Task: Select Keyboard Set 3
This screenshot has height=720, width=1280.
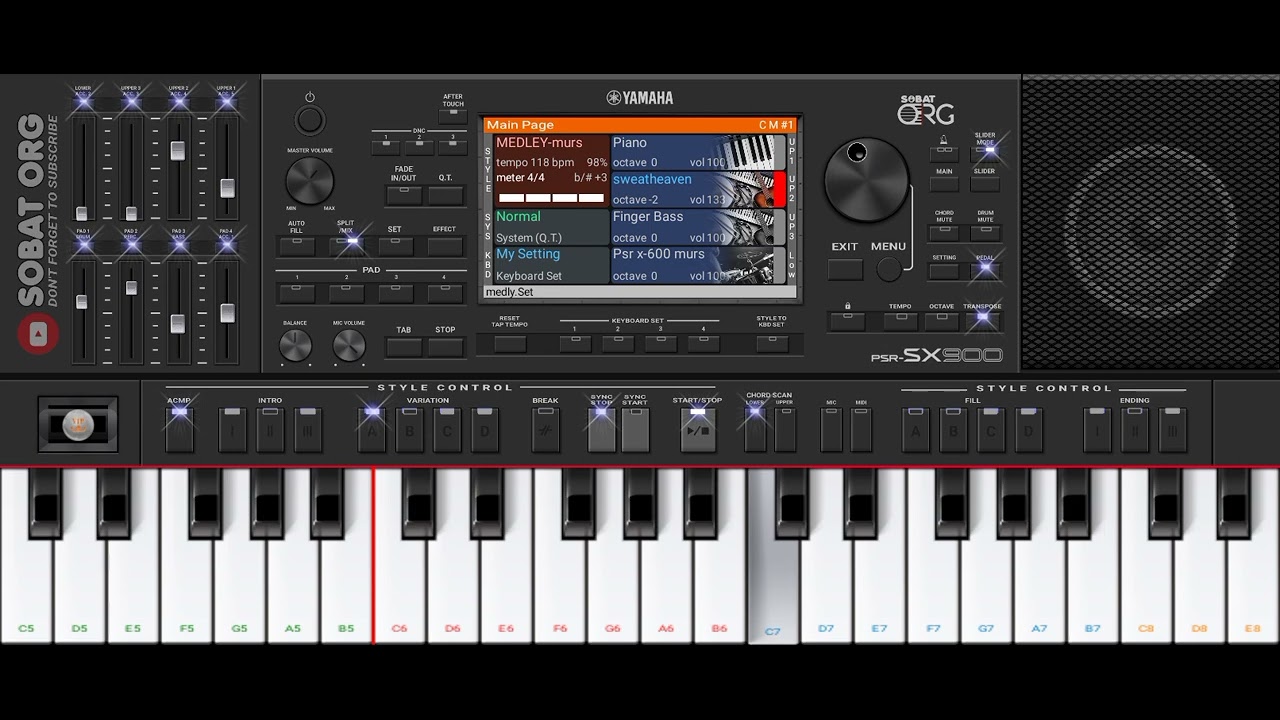Action: coord(661,343)
